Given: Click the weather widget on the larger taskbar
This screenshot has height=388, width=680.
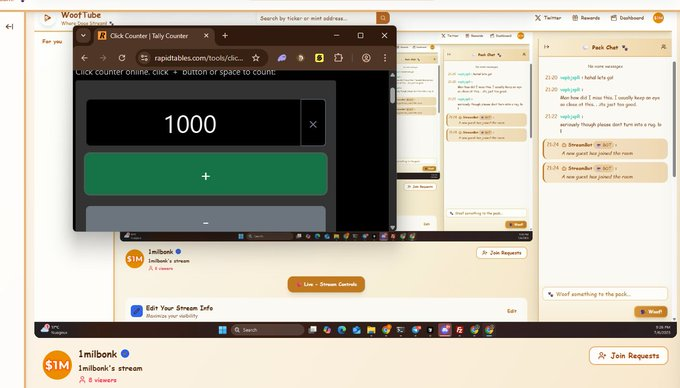Looking at the screenshot, I should click(x=54, y=329).
